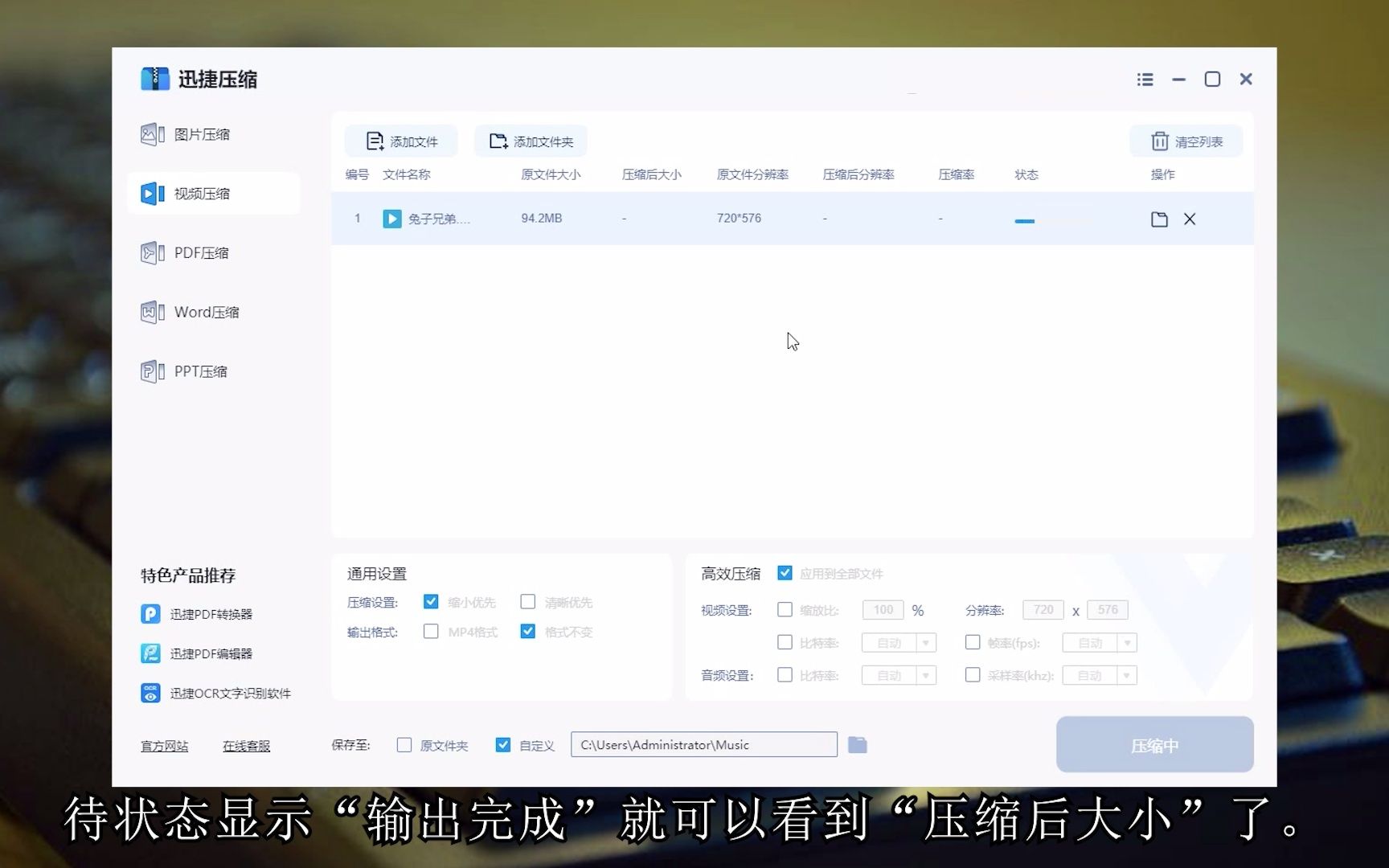Image resolution: width=1389 pixels, height=868 pixels.
Task: Expand the audio 比特率 dropdown
Action: point(927,676)
